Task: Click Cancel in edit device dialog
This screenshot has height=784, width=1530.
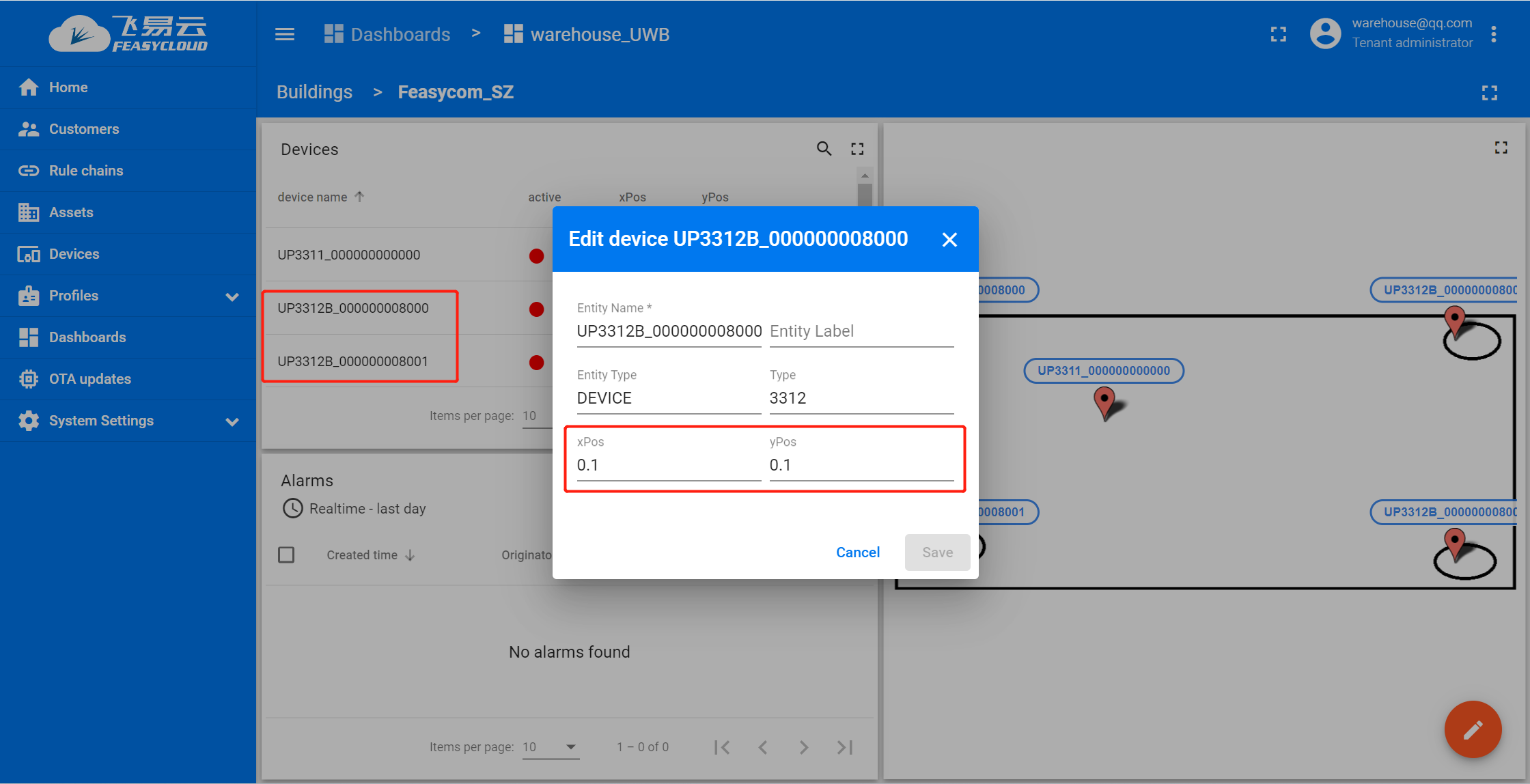Action: tap(857, 552)
